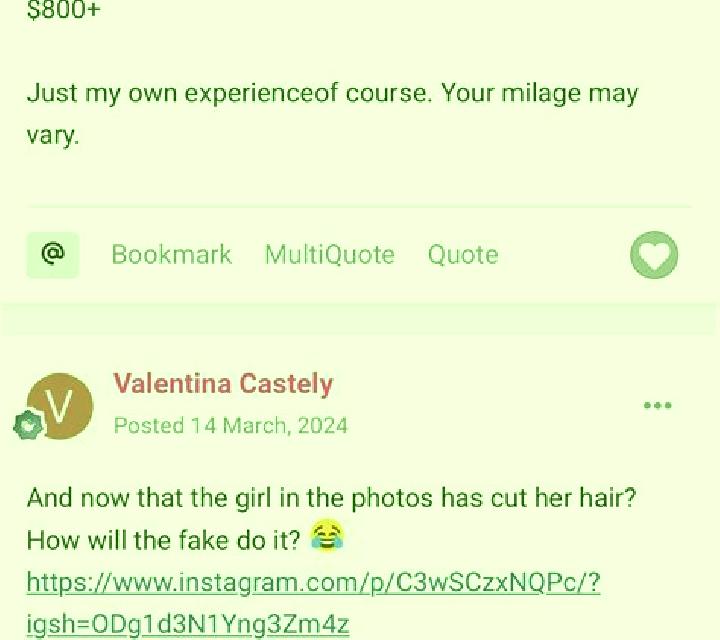Click the igsh=ODg1d3N1Yng3Zm4z part of the link

(188, 624)
